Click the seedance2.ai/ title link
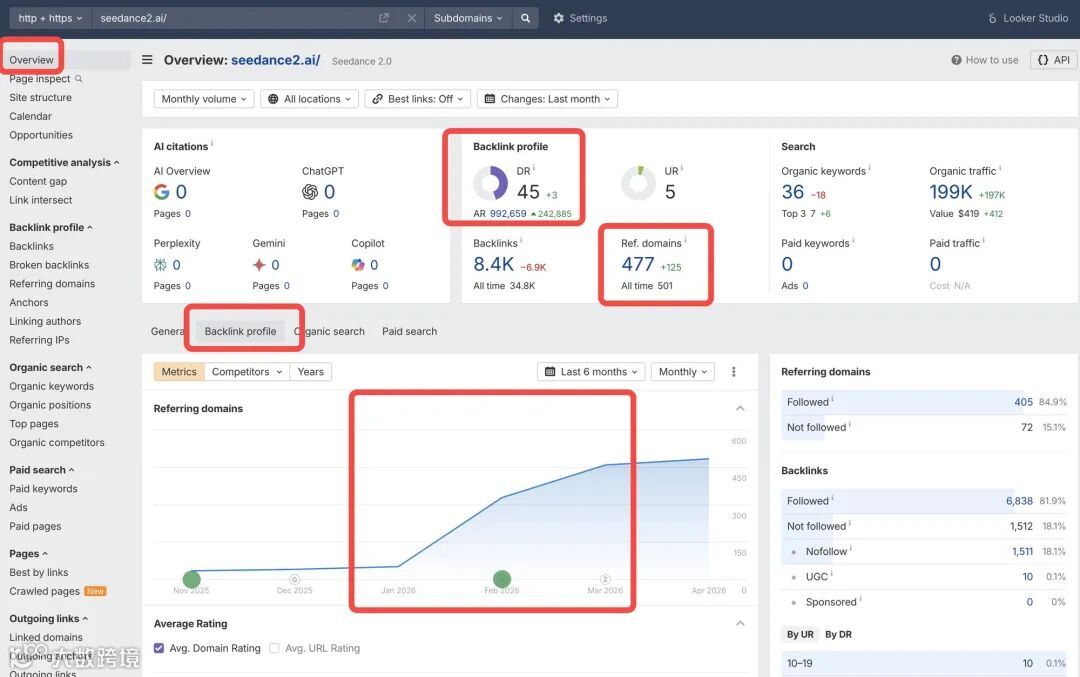This screenshot has height=677, width=1080. click(x=276, y=61)
